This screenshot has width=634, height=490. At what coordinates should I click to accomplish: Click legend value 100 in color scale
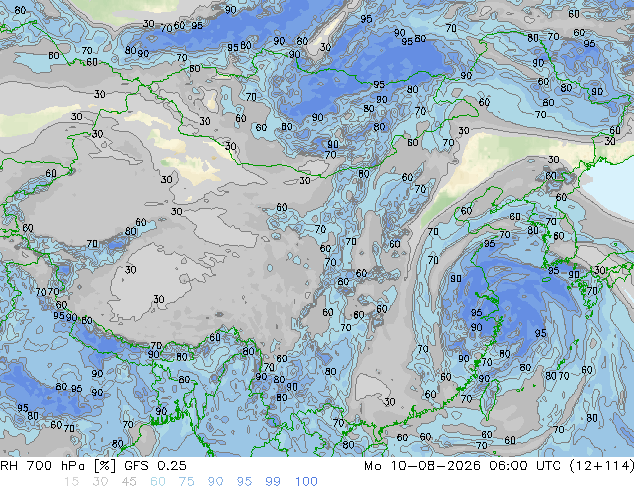click(x=306, y=482)
